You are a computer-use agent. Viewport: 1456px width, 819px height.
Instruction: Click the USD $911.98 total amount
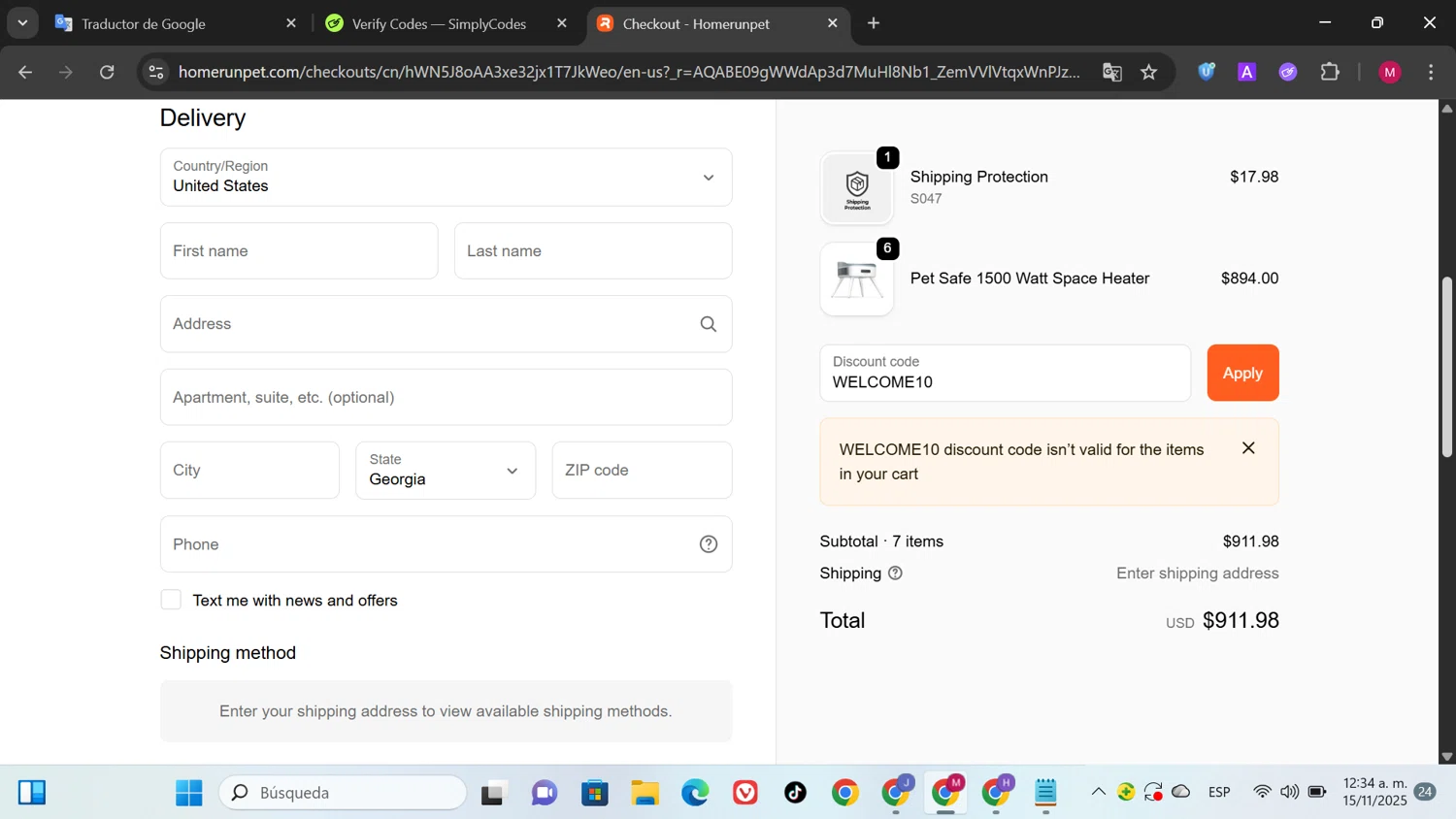point(1222,621)
